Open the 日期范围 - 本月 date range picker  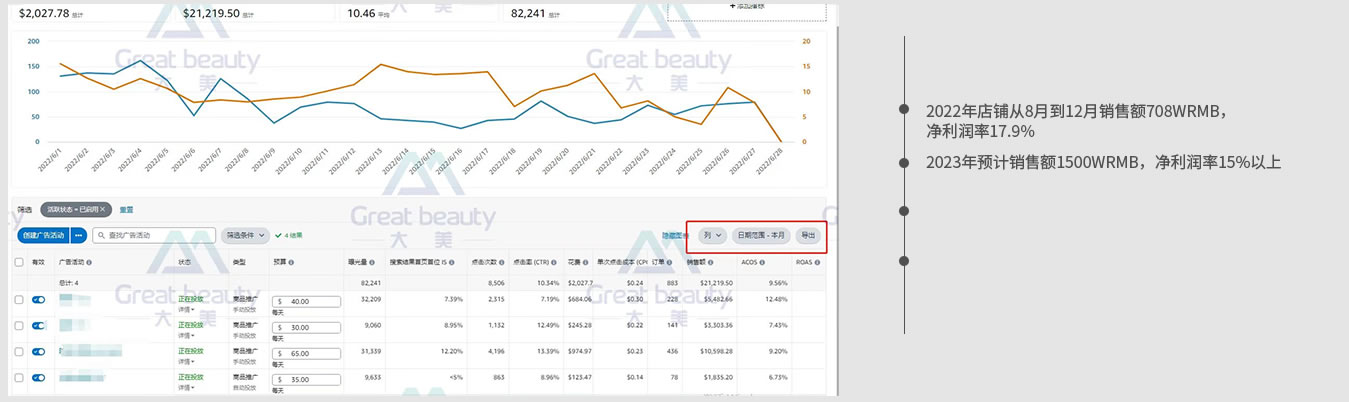click(760, 236)
